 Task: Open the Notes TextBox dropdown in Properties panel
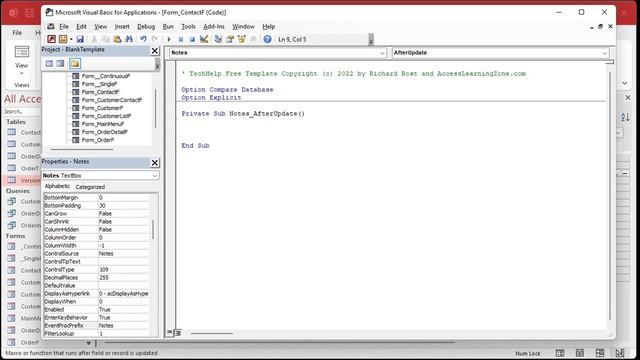(155, 176)
